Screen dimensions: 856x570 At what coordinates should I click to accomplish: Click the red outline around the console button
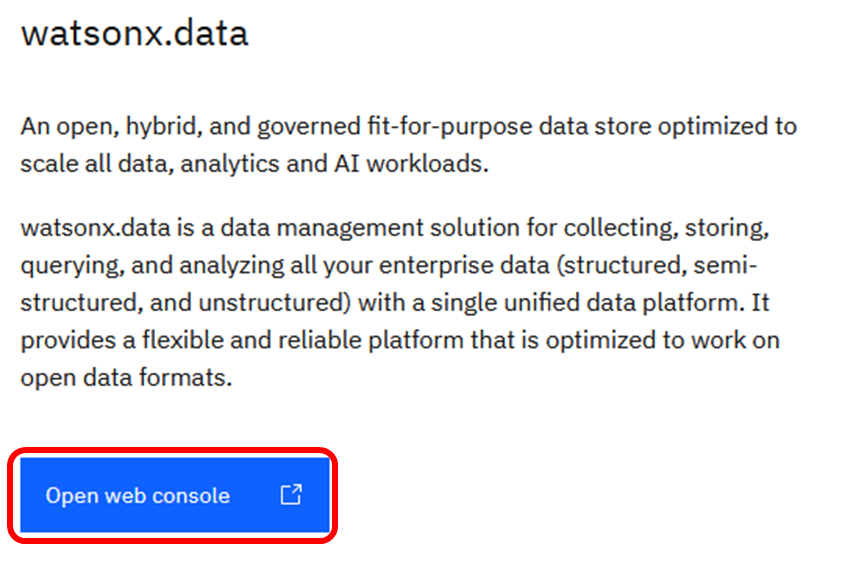[x=174, y=452]
